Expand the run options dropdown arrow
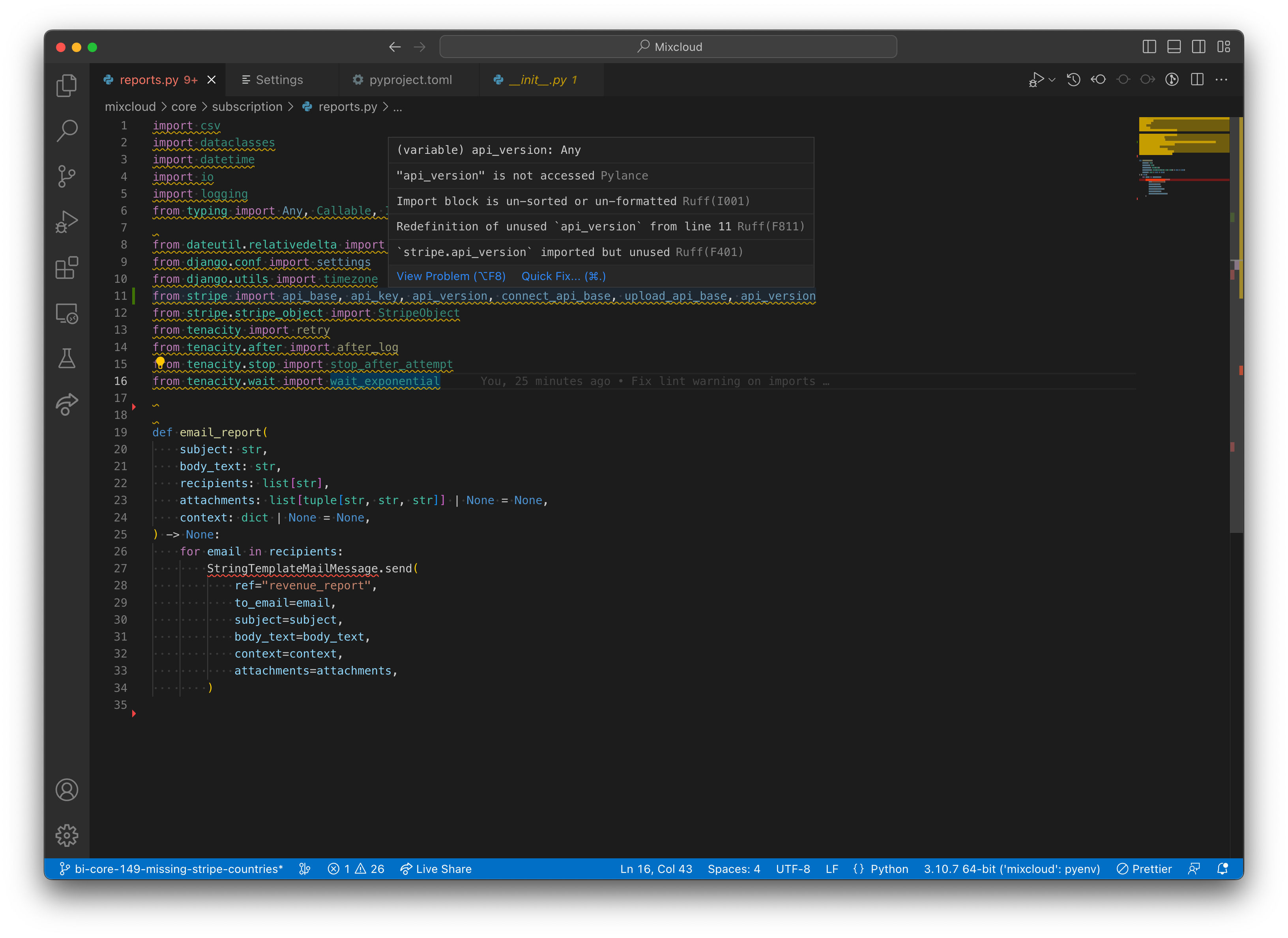This screenshot has width=1288, height=938. (x=1052, y=80)
